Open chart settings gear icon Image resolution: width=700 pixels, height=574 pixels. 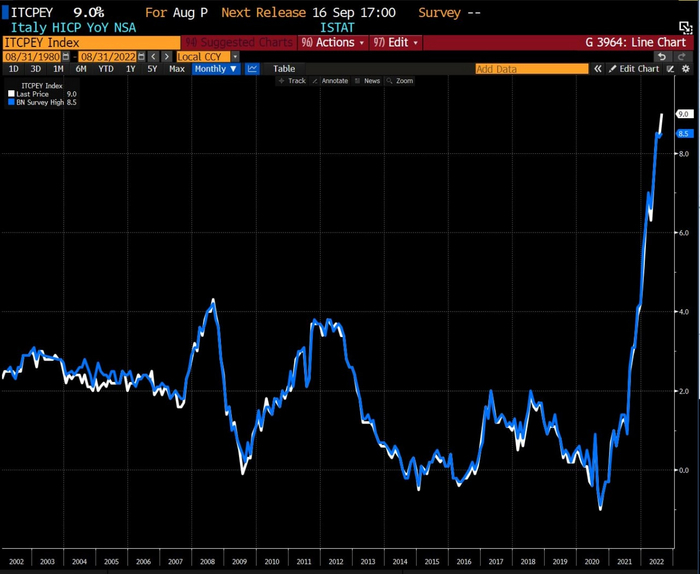pyautogui.click(x=686, y=69)
